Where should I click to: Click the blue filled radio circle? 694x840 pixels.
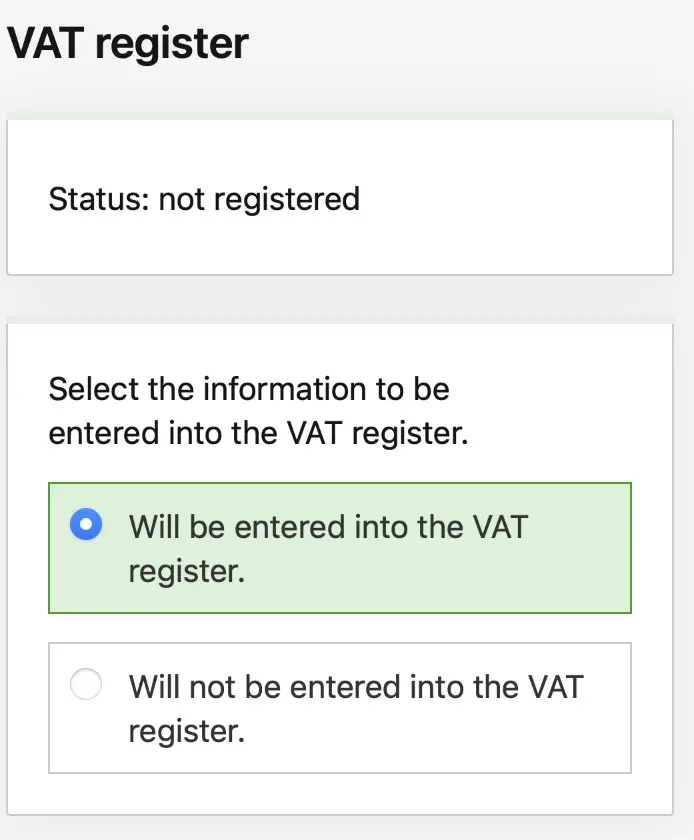click(x=86, y=524)
